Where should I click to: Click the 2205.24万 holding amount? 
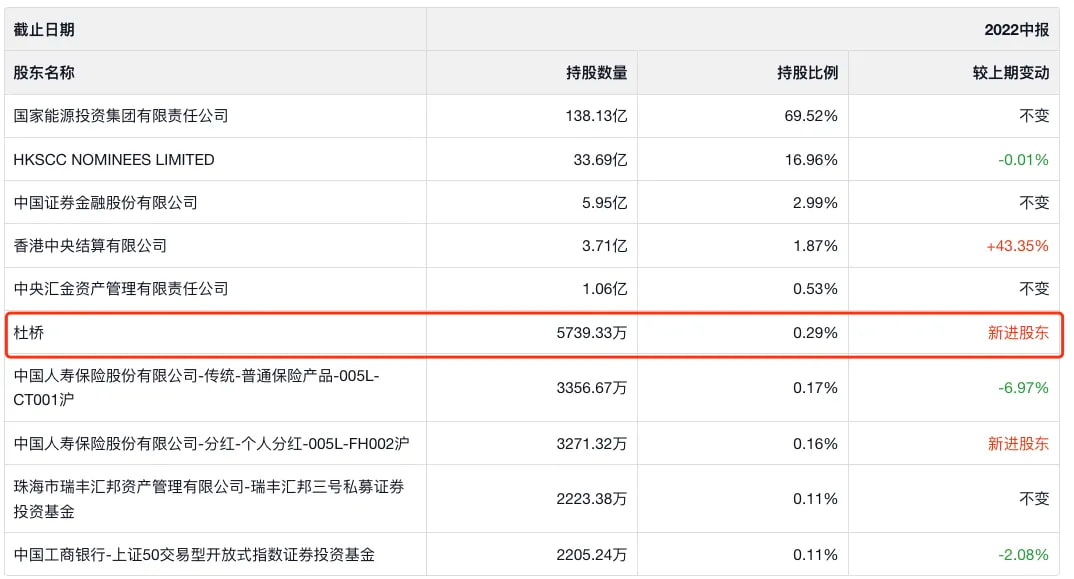[592, 555]
